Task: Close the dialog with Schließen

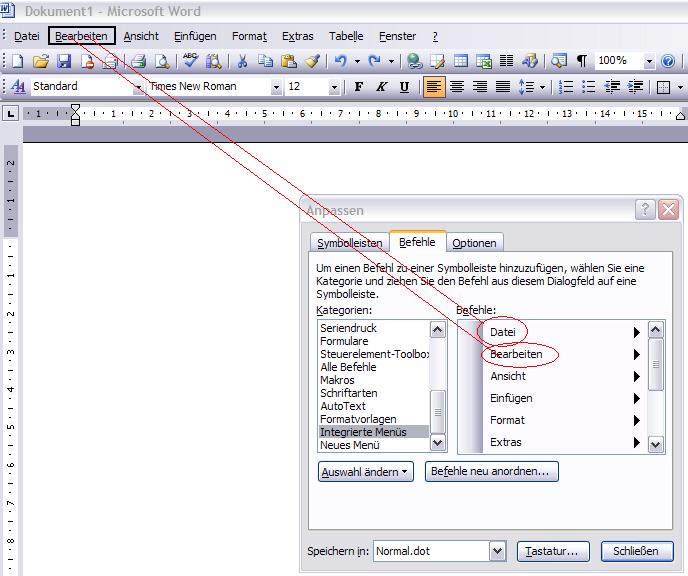Action: click(x=637, y=551)
